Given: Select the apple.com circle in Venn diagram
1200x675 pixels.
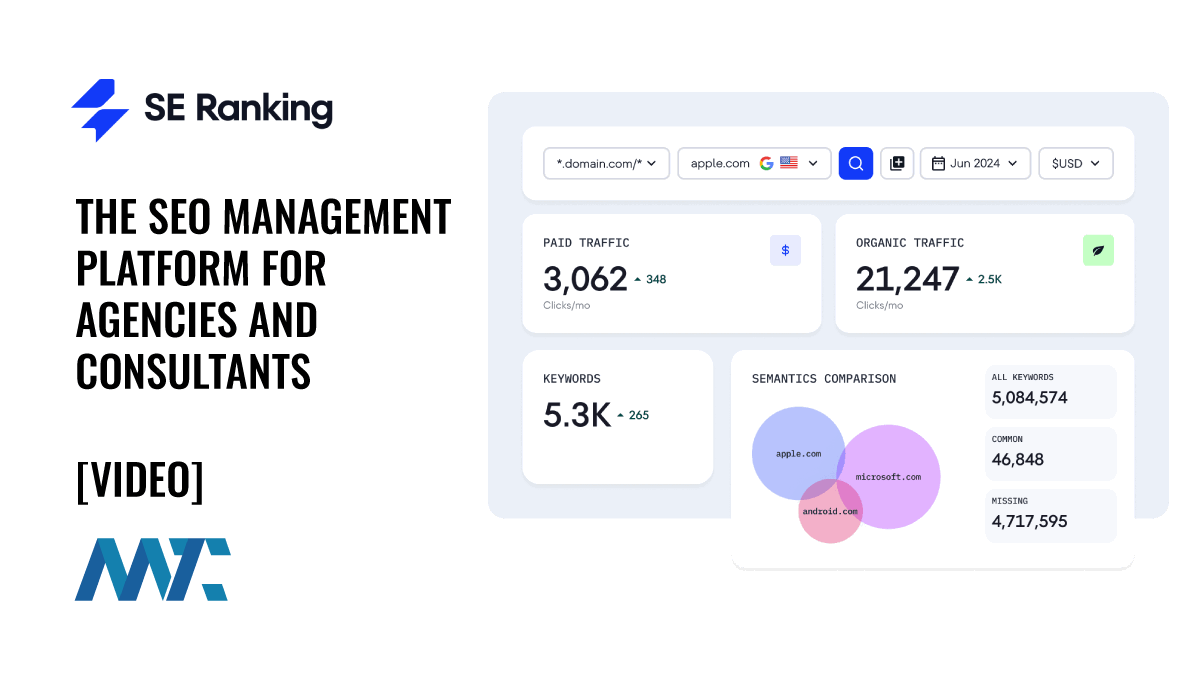Looking at the screenshot, I should click(x=799, y=453).
